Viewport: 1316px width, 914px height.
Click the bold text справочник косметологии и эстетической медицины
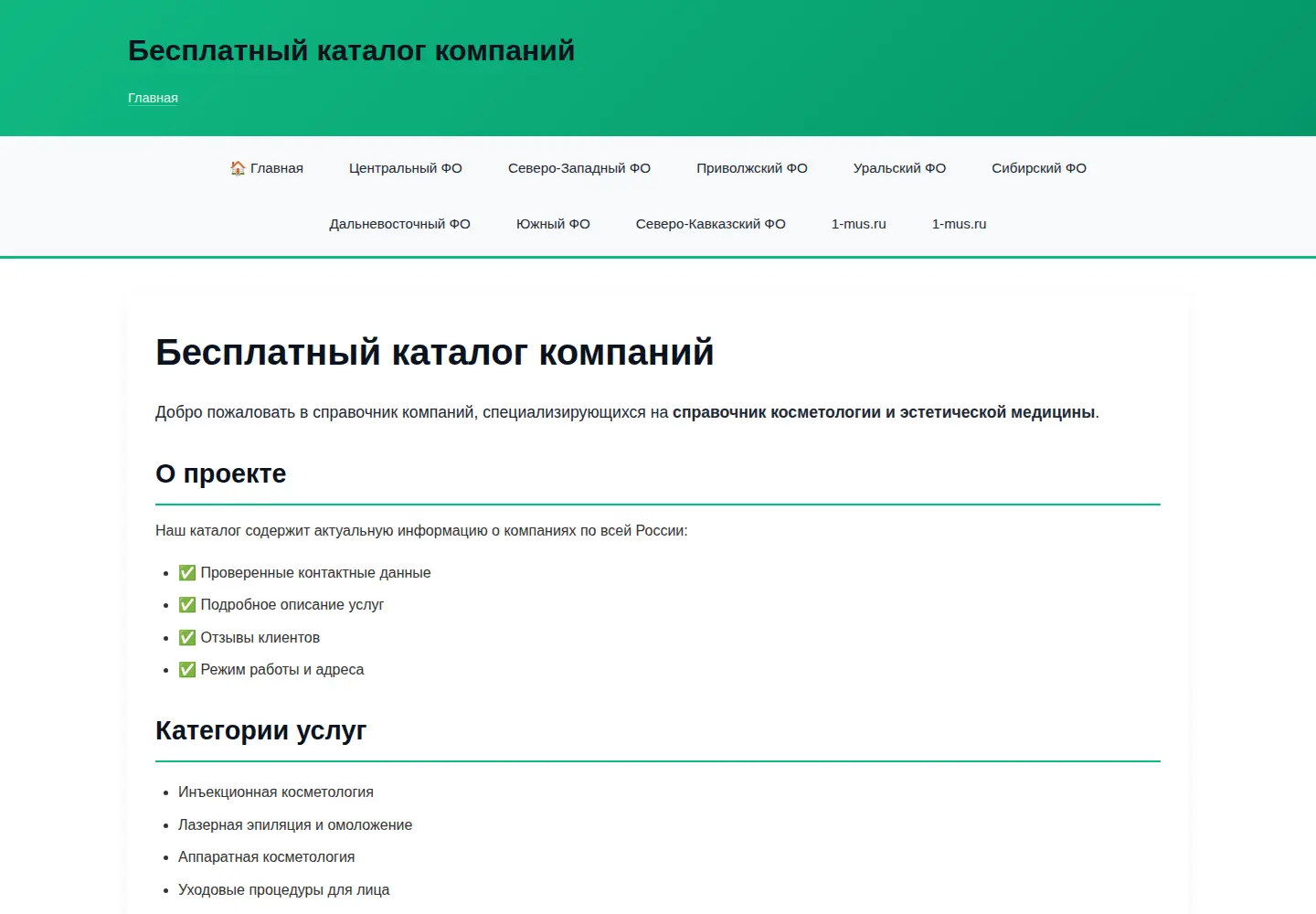point(884,412)
